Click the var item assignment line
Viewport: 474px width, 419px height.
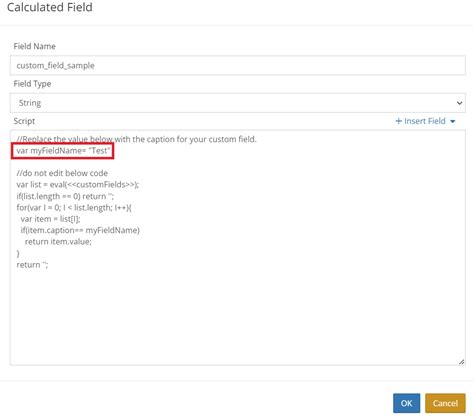50,219
